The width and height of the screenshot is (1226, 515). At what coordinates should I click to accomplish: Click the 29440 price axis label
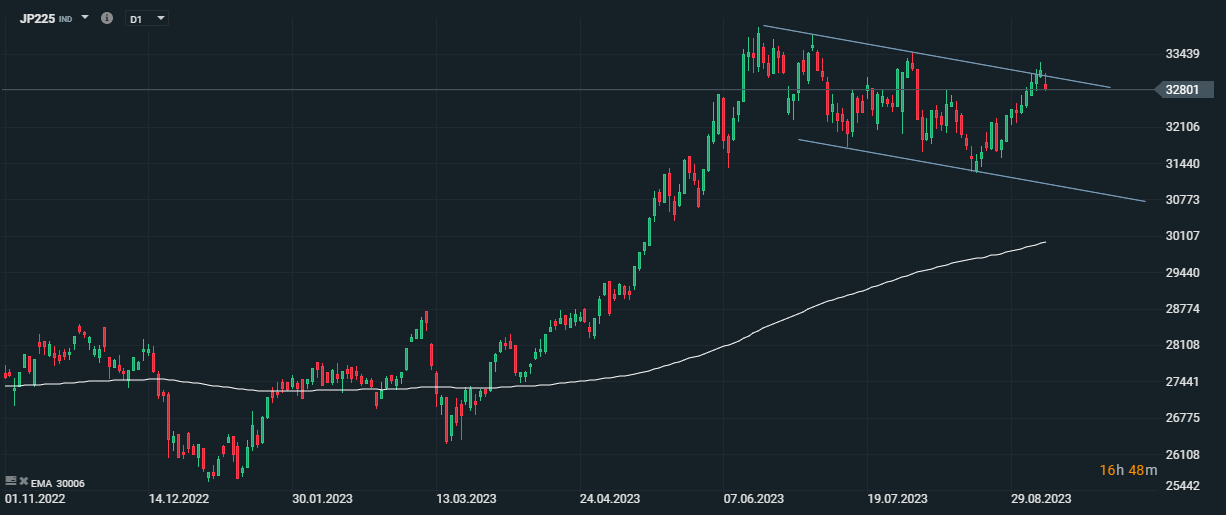point(1182,272)
